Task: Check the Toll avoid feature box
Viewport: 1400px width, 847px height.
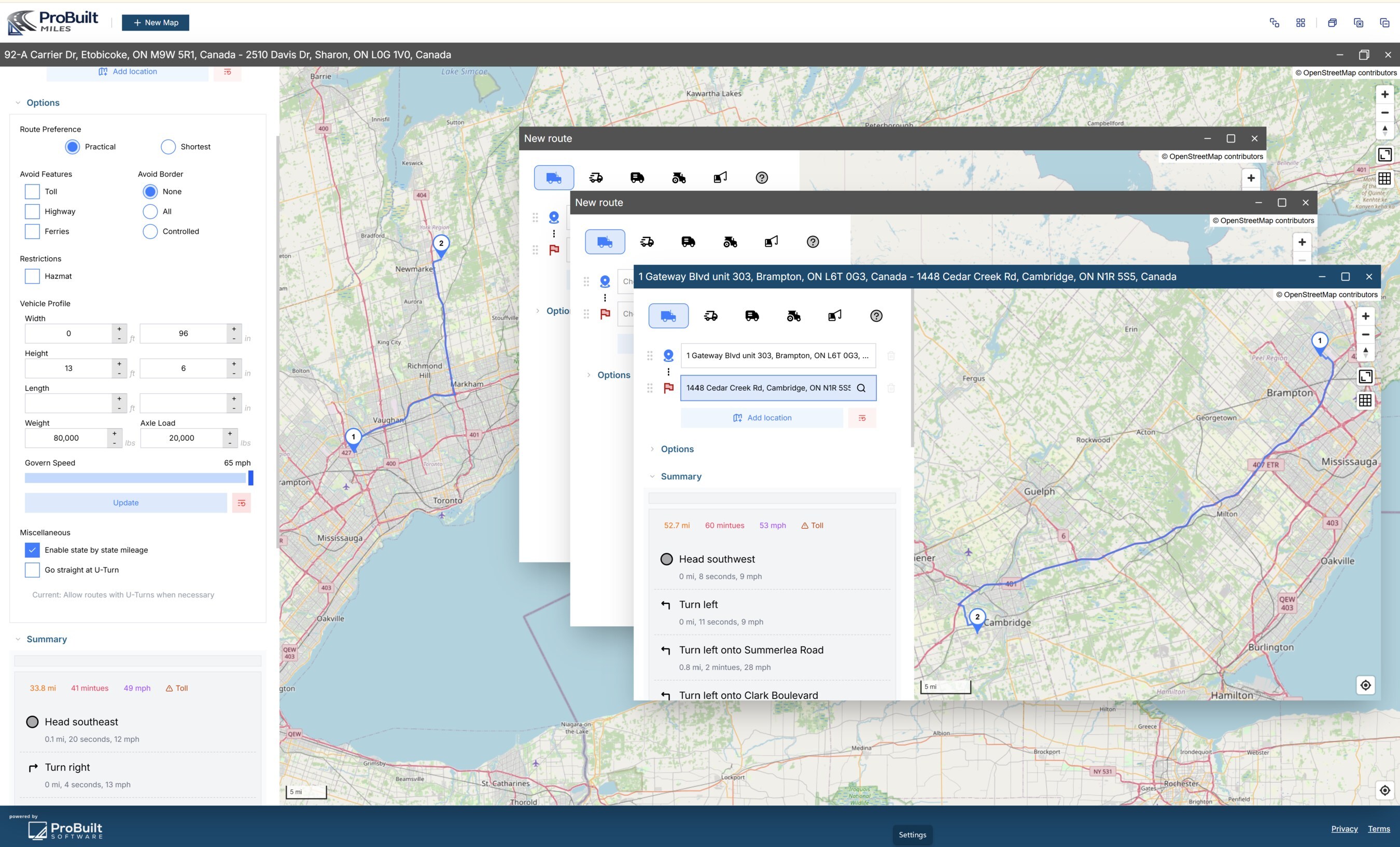Action: tap(32, 191)
